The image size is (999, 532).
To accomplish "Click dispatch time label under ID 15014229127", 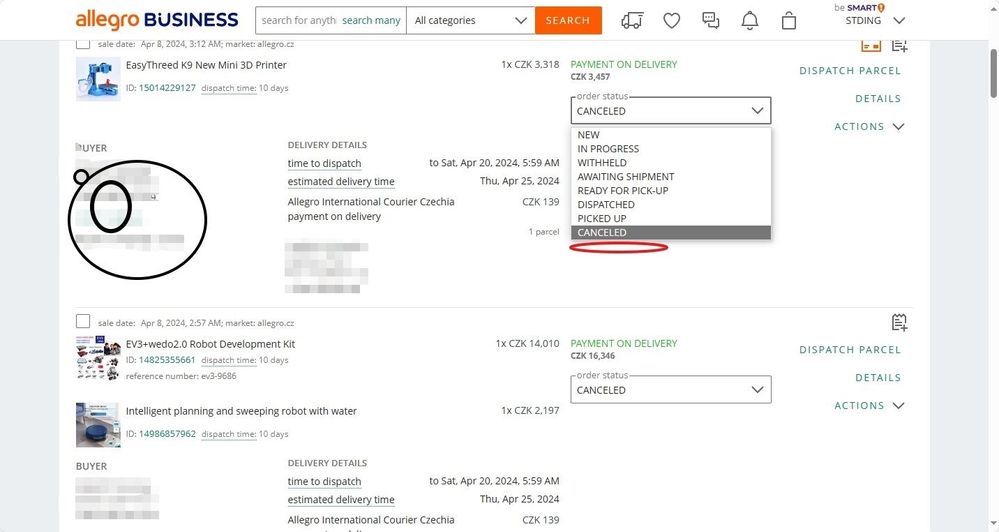I will tap(229, 88).
